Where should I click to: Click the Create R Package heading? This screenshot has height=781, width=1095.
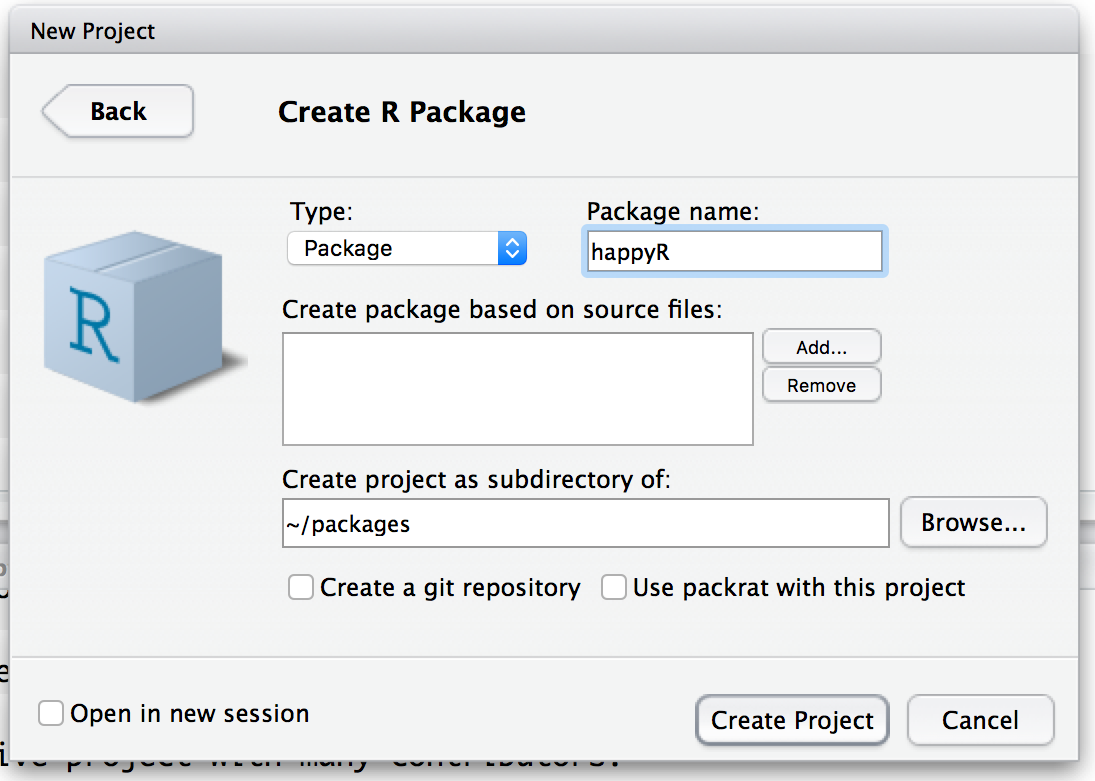click(x=402, y=112)
